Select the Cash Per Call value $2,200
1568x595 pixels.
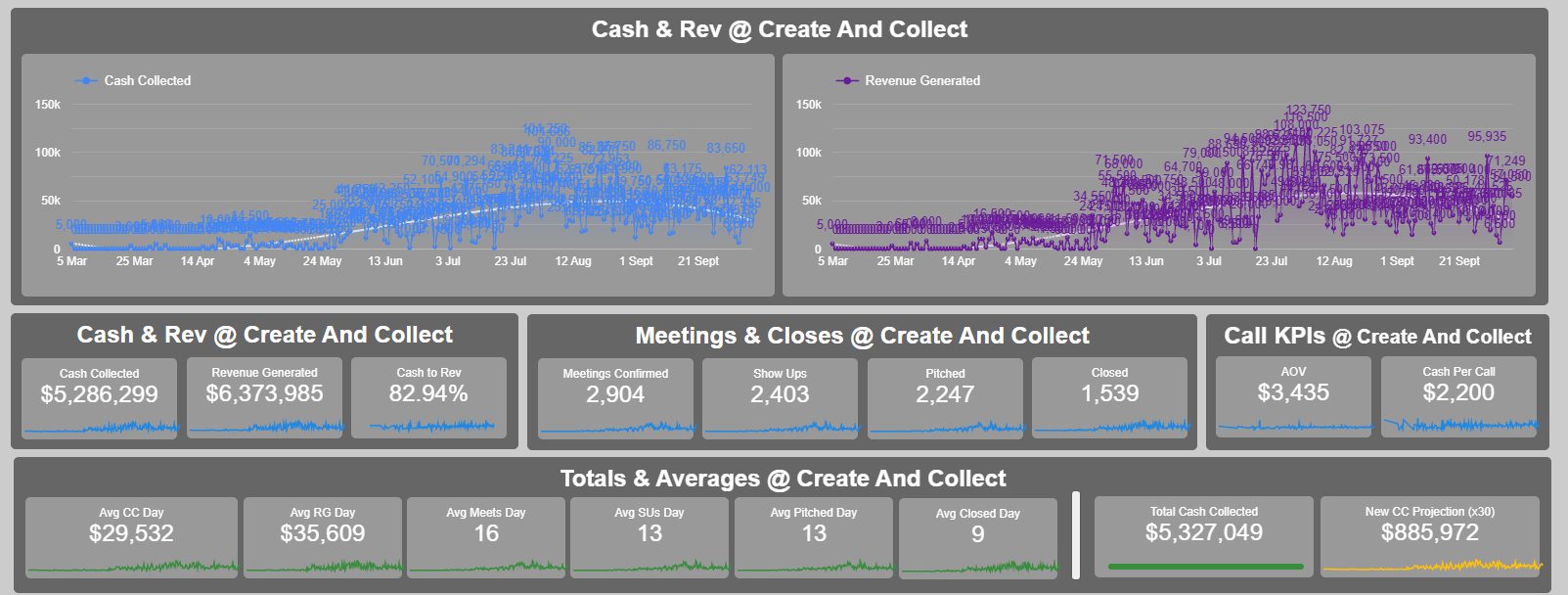[1458, 392]
